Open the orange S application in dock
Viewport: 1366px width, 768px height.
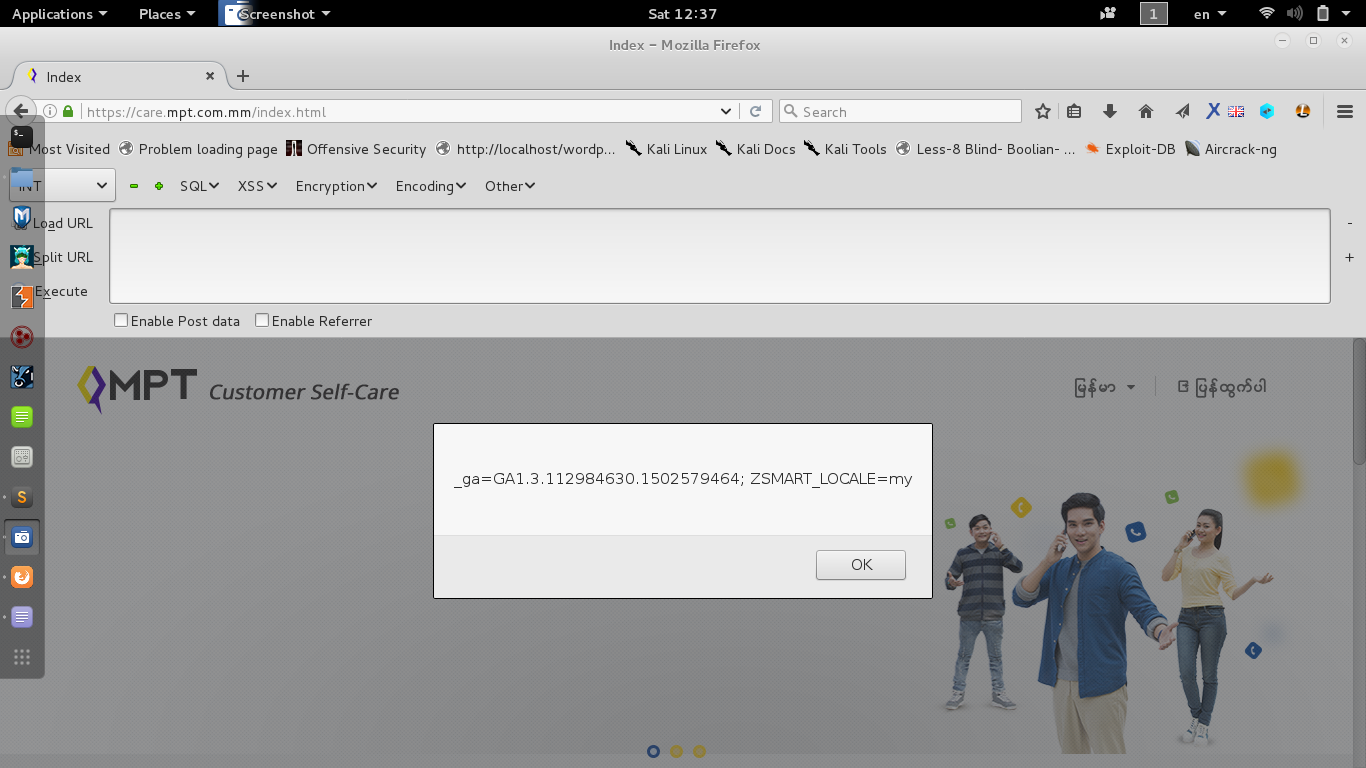point(22,497)
